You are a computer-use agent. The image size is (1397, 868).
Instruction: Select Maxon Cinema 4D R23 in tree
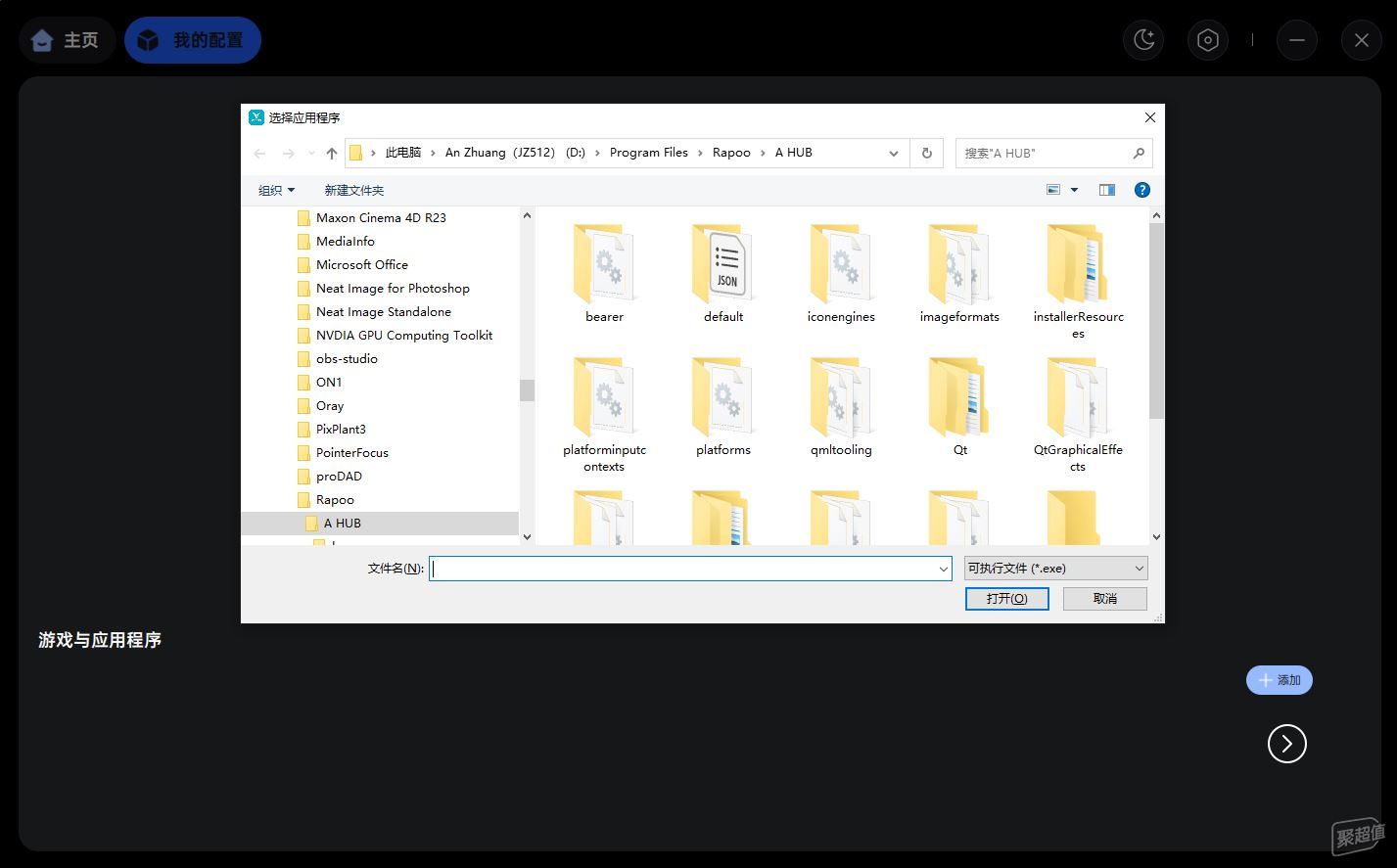coord(380,218)
